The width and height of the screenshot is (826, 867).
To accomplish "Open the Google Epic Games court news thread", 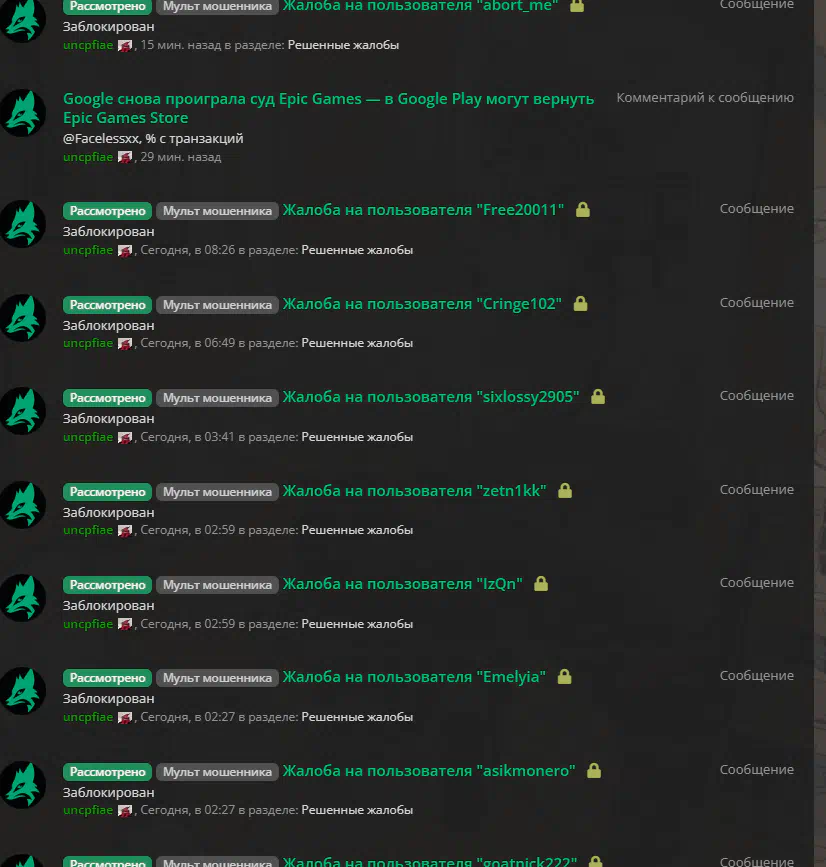I will (328, 108).
